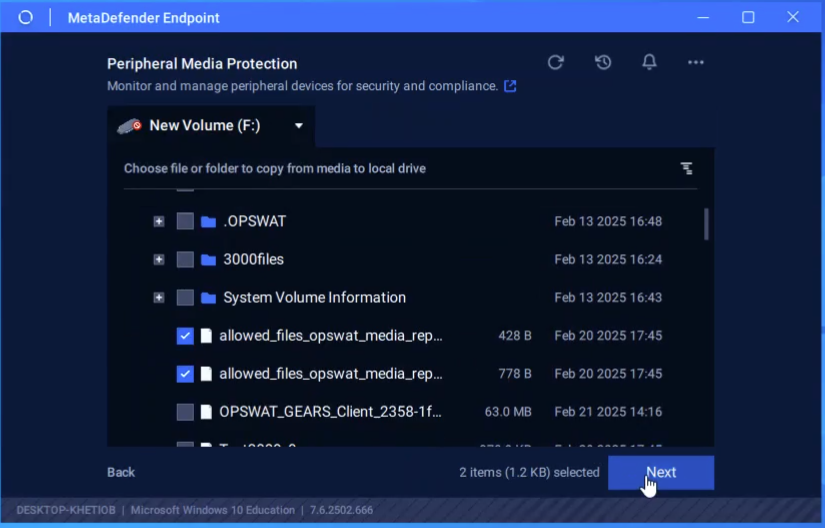The height and width of the screenshot is (528, 825).
Task: Click the refresh icon in header
Action: [x=556, y=63]
